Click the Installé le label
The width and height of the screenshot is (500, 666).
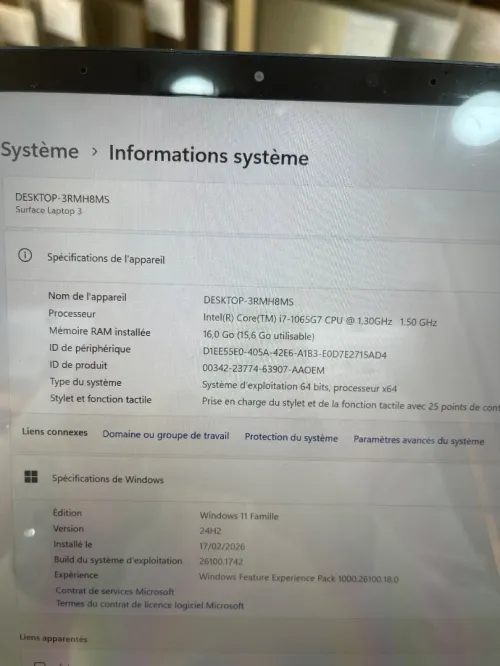tap(73, 544)
